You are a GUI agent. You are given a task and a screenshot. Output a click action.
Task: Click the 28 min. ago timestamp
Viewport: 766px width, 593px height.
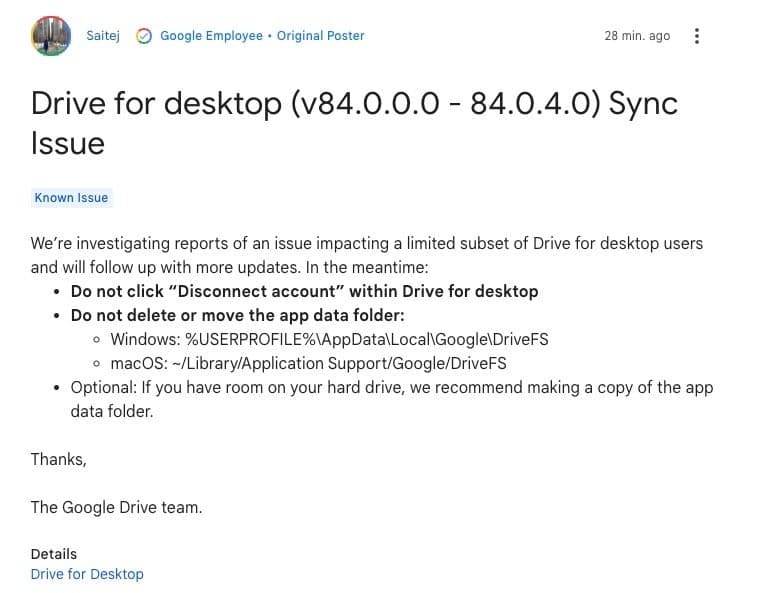point(637,36)
